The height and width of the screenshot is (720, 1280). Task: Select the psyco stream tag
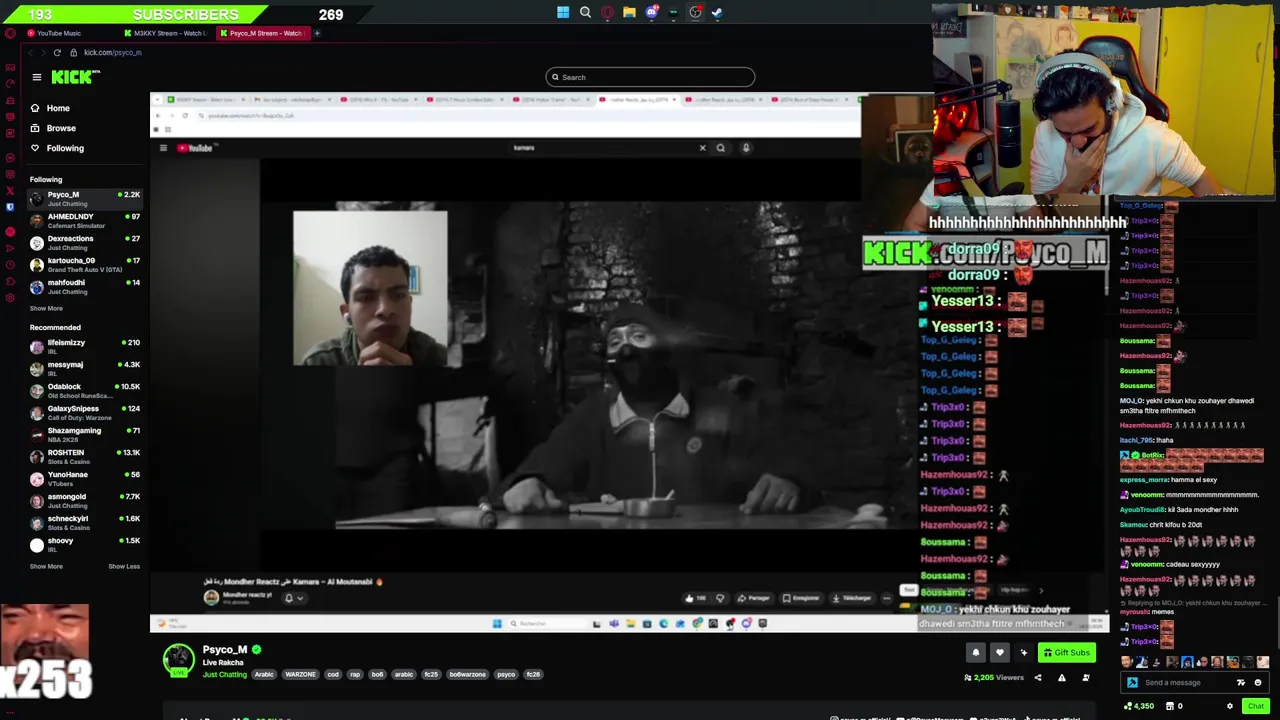click(506, 674)
